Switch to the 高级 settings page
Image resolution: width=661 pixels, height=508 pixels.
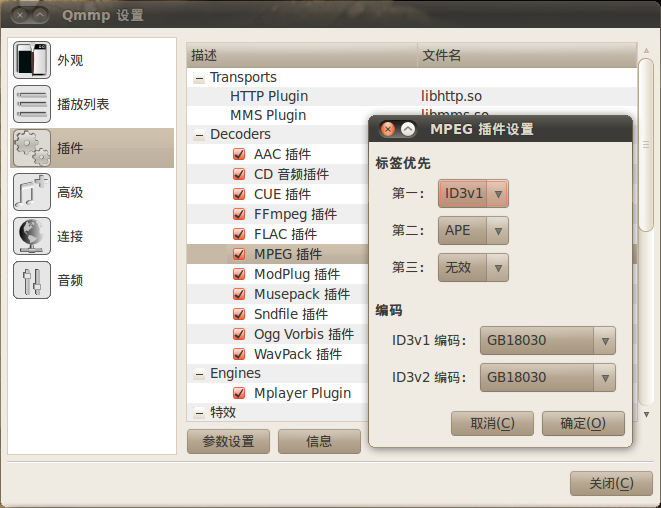pyautogui.click(x=92, y=192)
